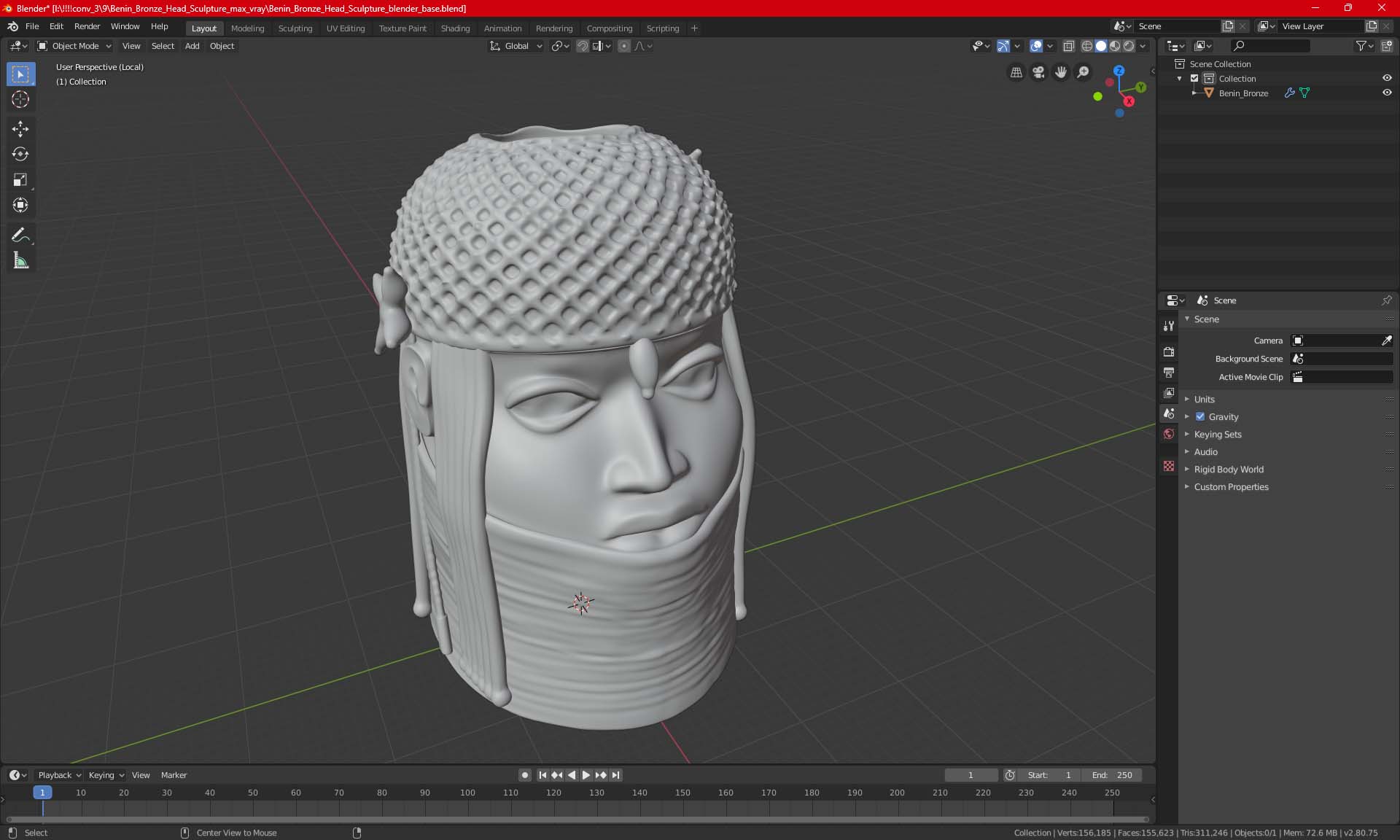Select the Annotate pencil tool
The image size is (1400, 840).
pyautogui.click(x=20, y=236)
